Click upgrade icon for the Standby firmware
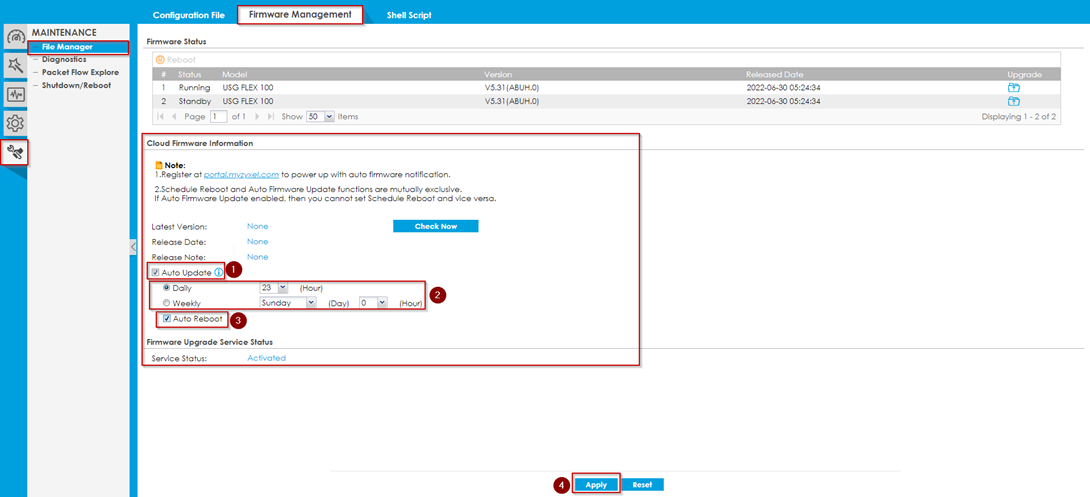 pyautogui.click(x=1013, y=101)
